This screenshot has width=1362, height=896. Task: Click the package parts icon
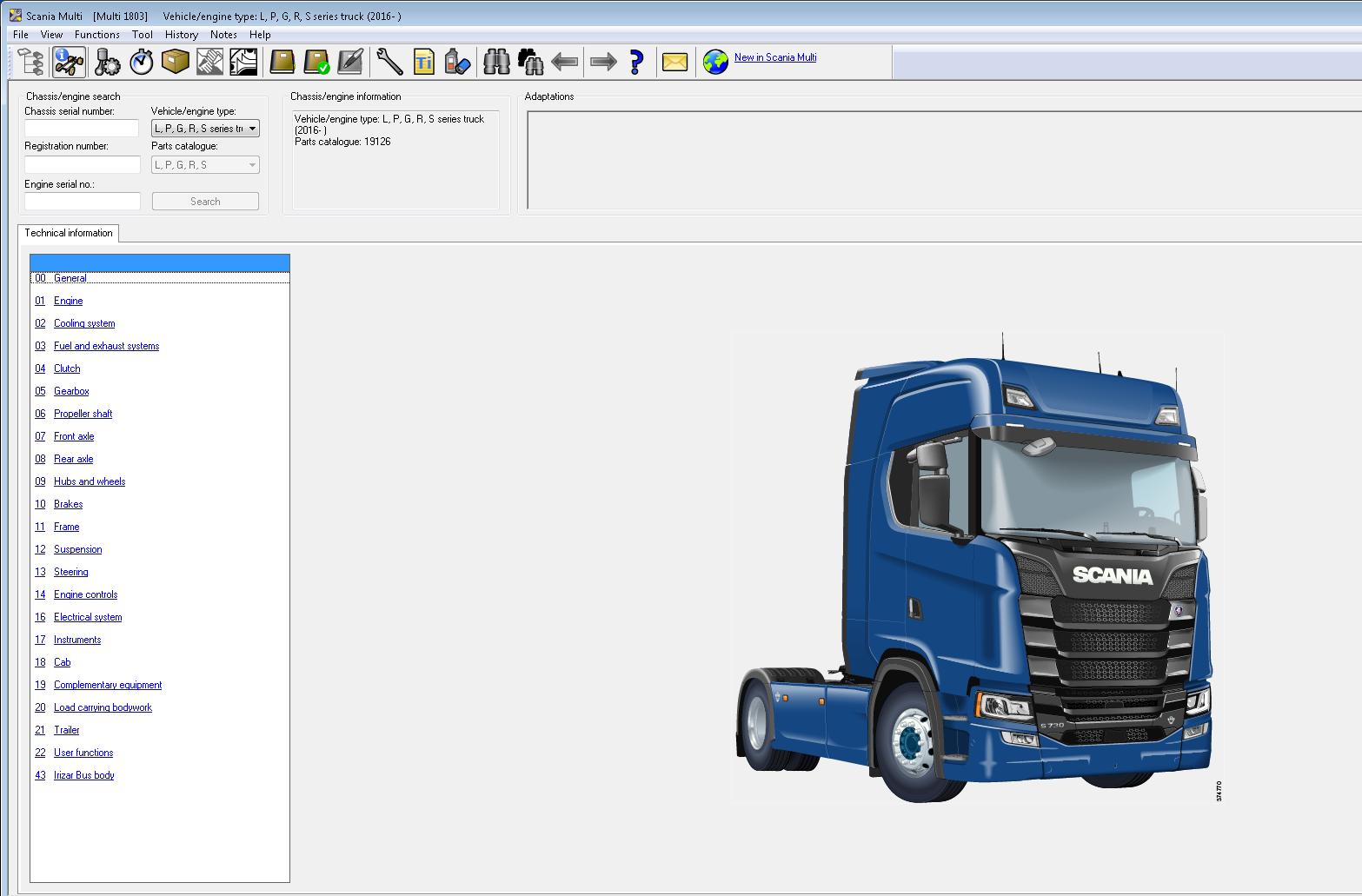(x=175, y=62)
